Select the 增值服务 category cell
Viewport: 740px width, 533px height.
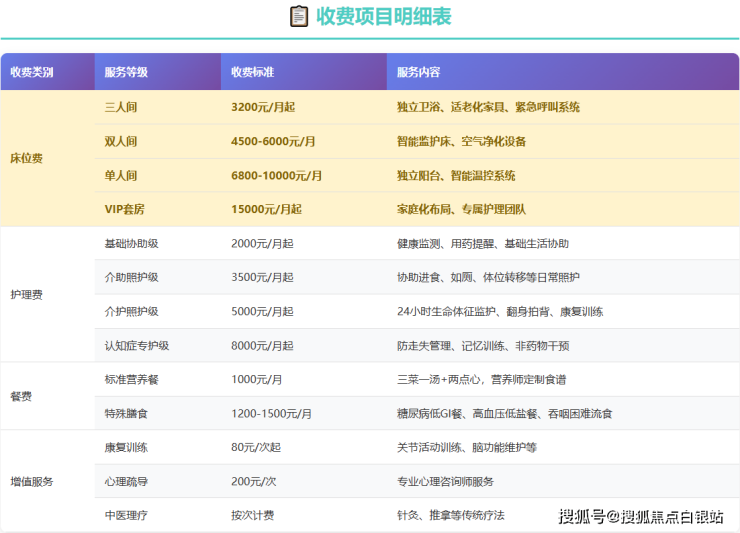(31, 481)
